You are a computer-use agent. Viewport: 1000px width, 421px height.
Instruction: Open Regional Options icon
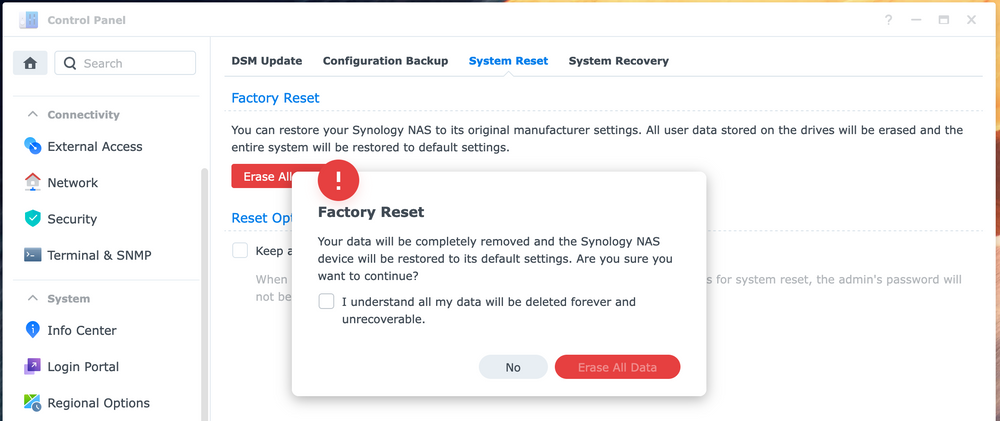click(x=33, y=403)
